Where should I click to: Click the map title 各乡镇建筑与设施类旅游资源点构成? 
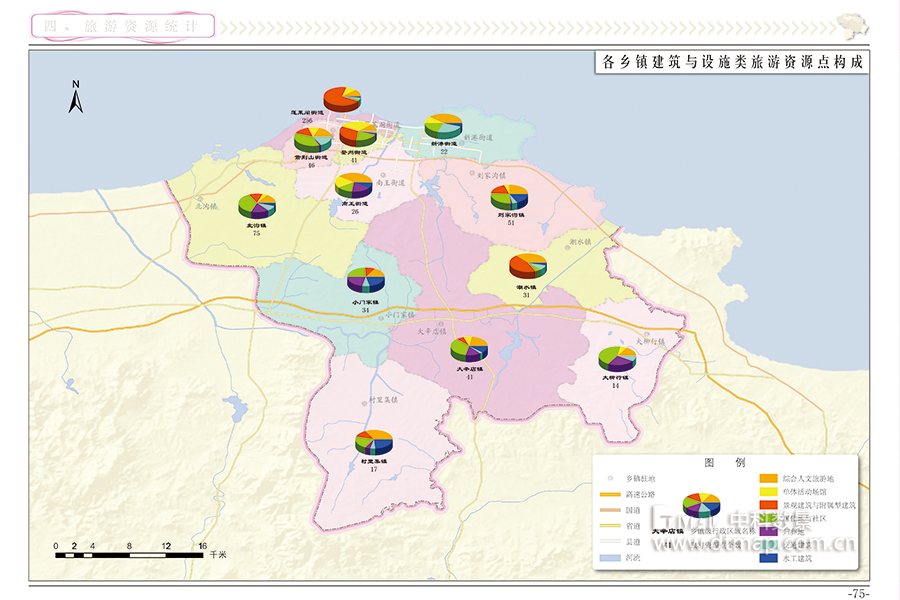click(x=728, y=62)
